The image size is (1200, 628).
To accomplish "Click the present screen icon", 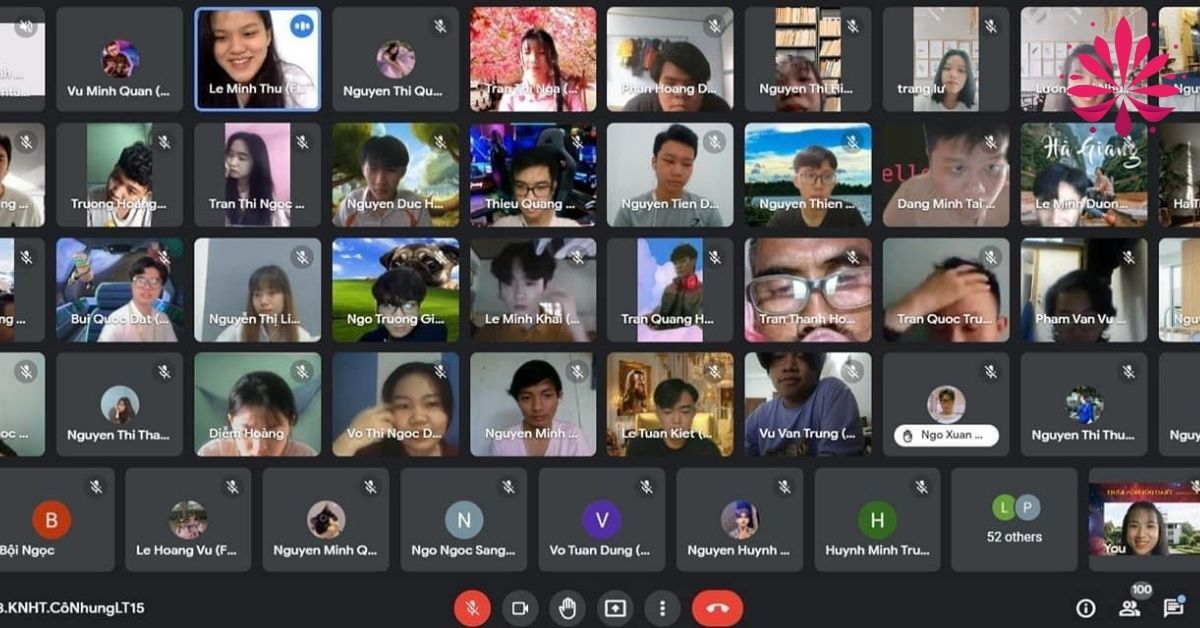I will click(615, 608).
